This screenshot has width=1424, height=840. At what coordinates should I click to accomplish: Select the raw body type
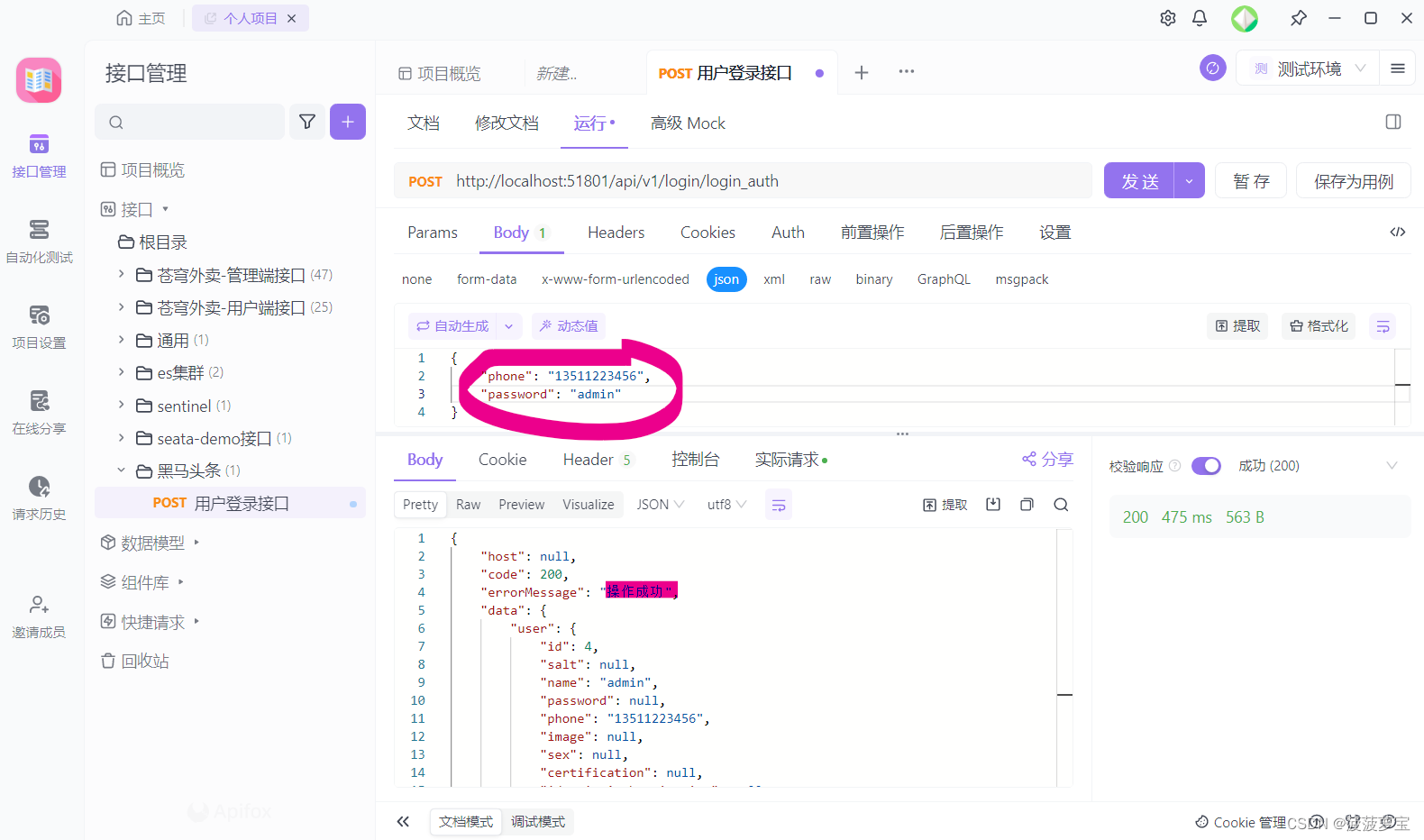coord(820,279)
